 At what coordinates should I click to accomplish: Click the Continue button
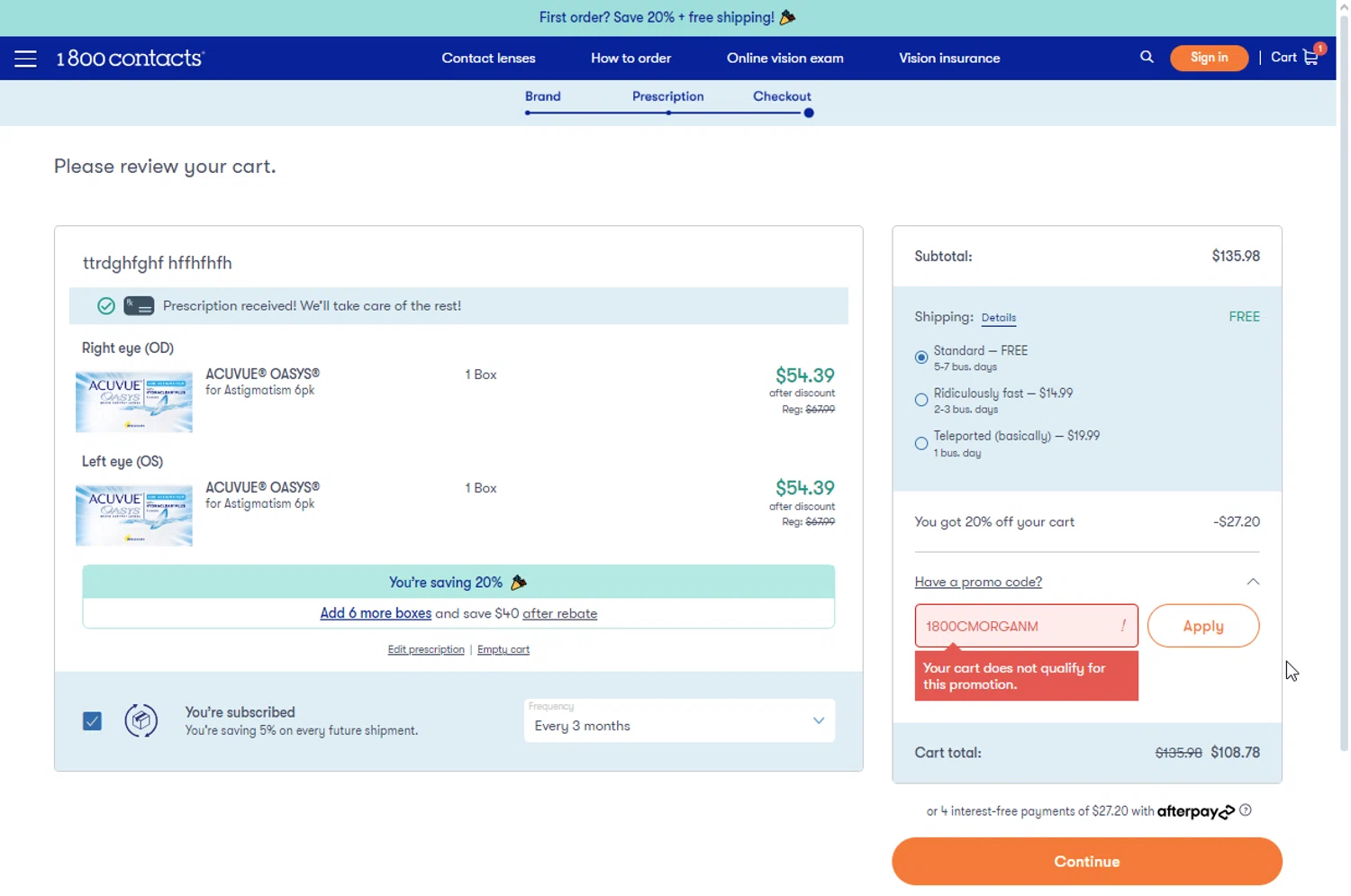(x=1087, y=862)
